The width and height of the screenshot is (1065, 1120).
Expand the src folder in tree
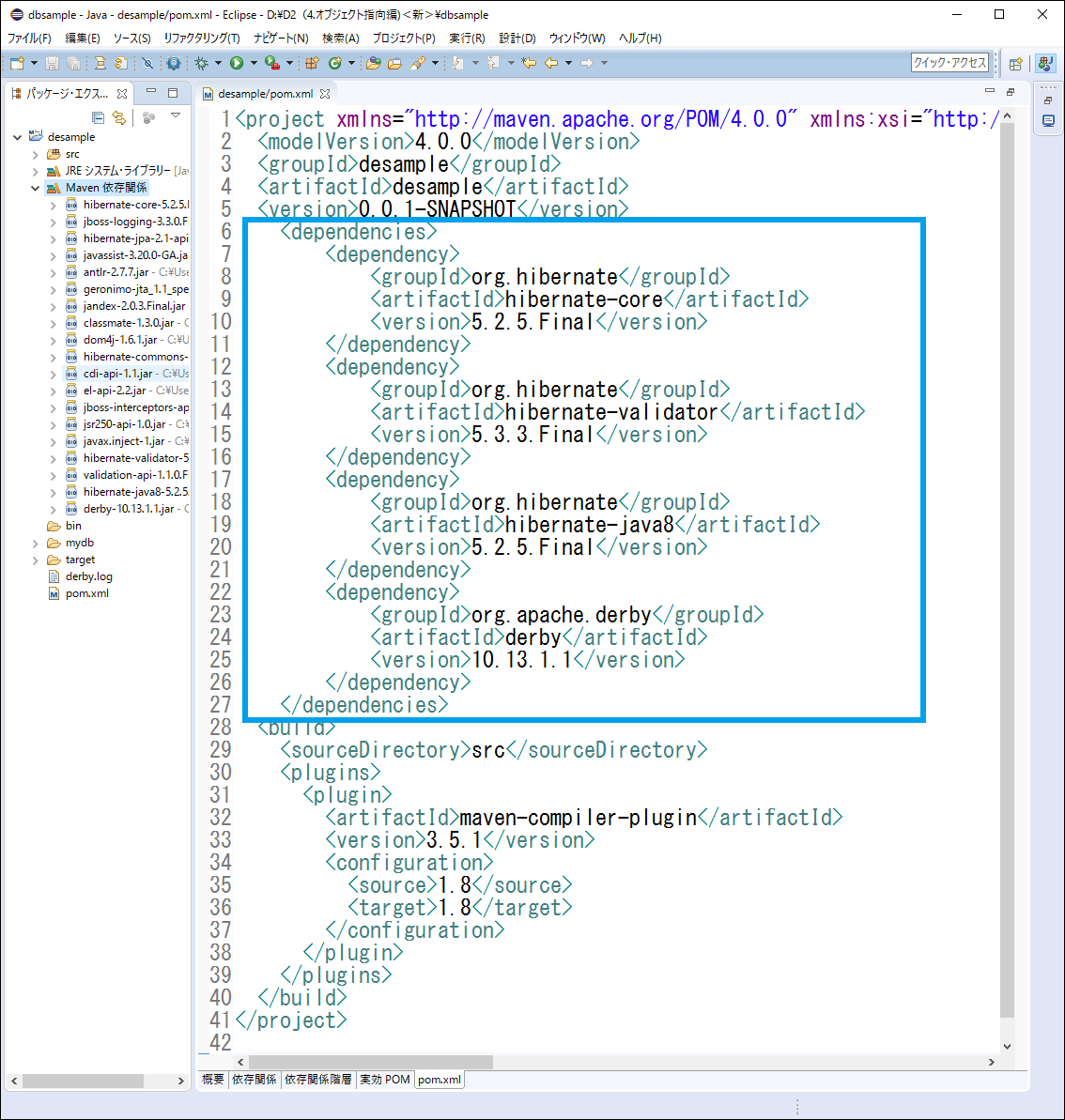(x=36, y=154)
